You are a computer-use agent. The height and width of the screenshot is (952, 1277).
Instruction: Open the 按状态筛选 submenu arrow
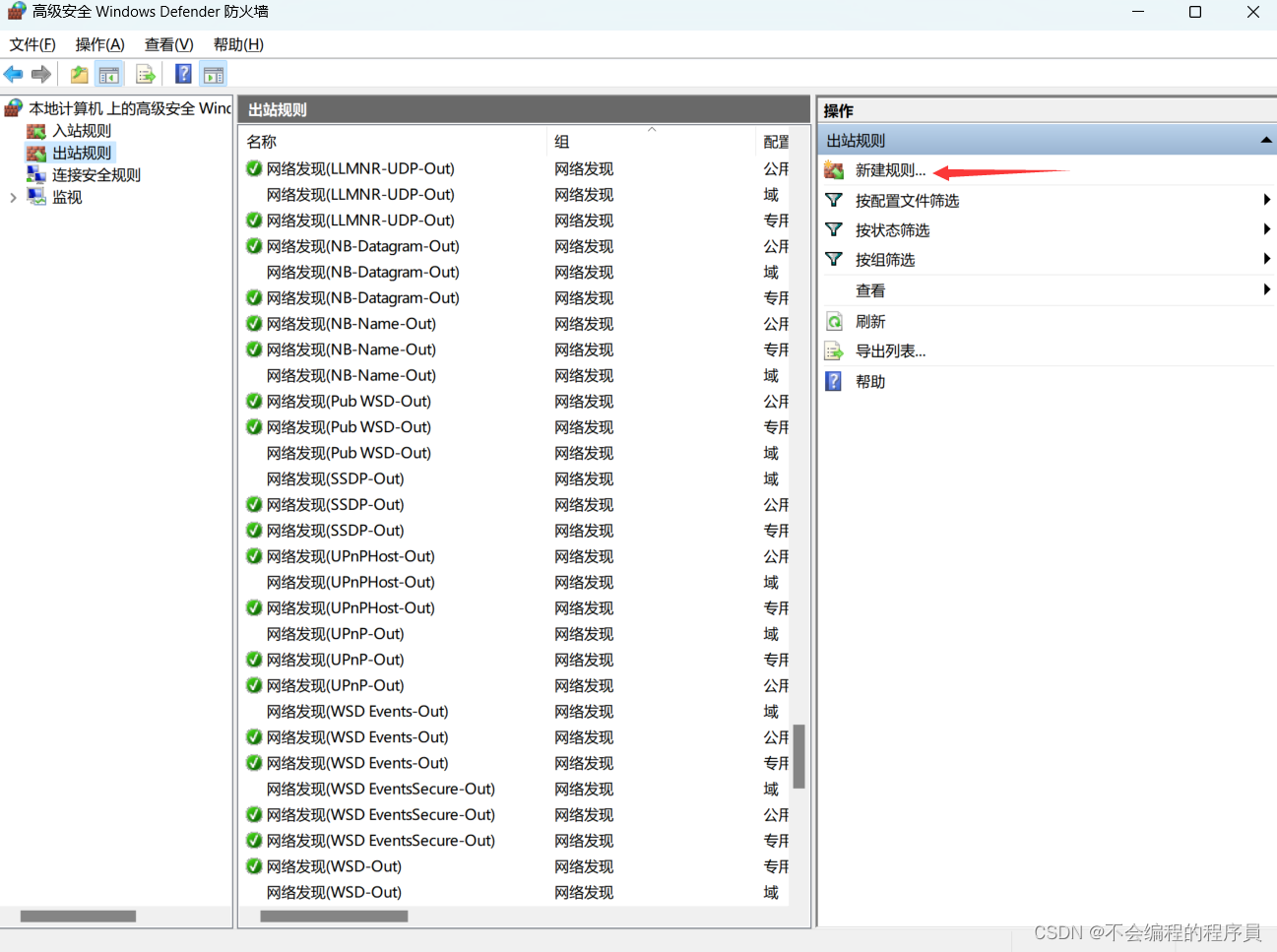(1266, 229)
